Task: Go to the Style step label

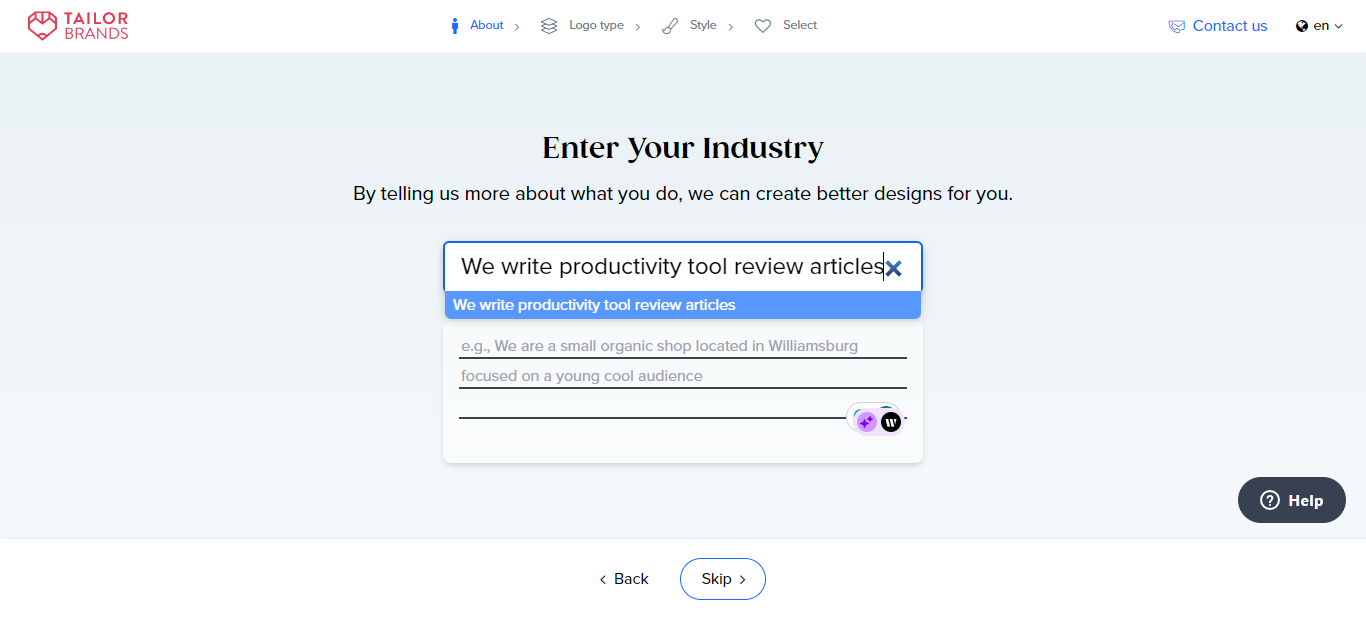Action: point(703,26)
